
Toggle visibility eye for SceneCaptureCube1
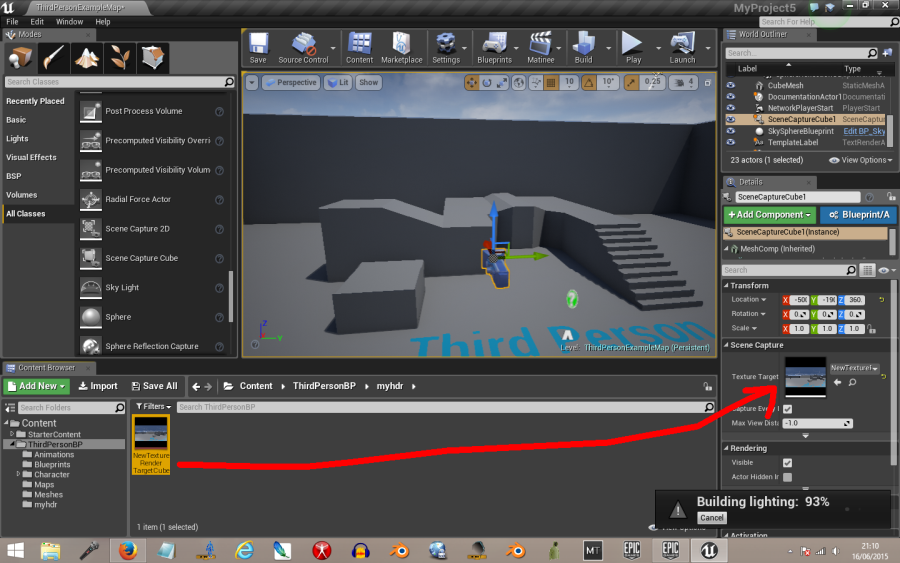pyautogui.click(x=731, y=119)
